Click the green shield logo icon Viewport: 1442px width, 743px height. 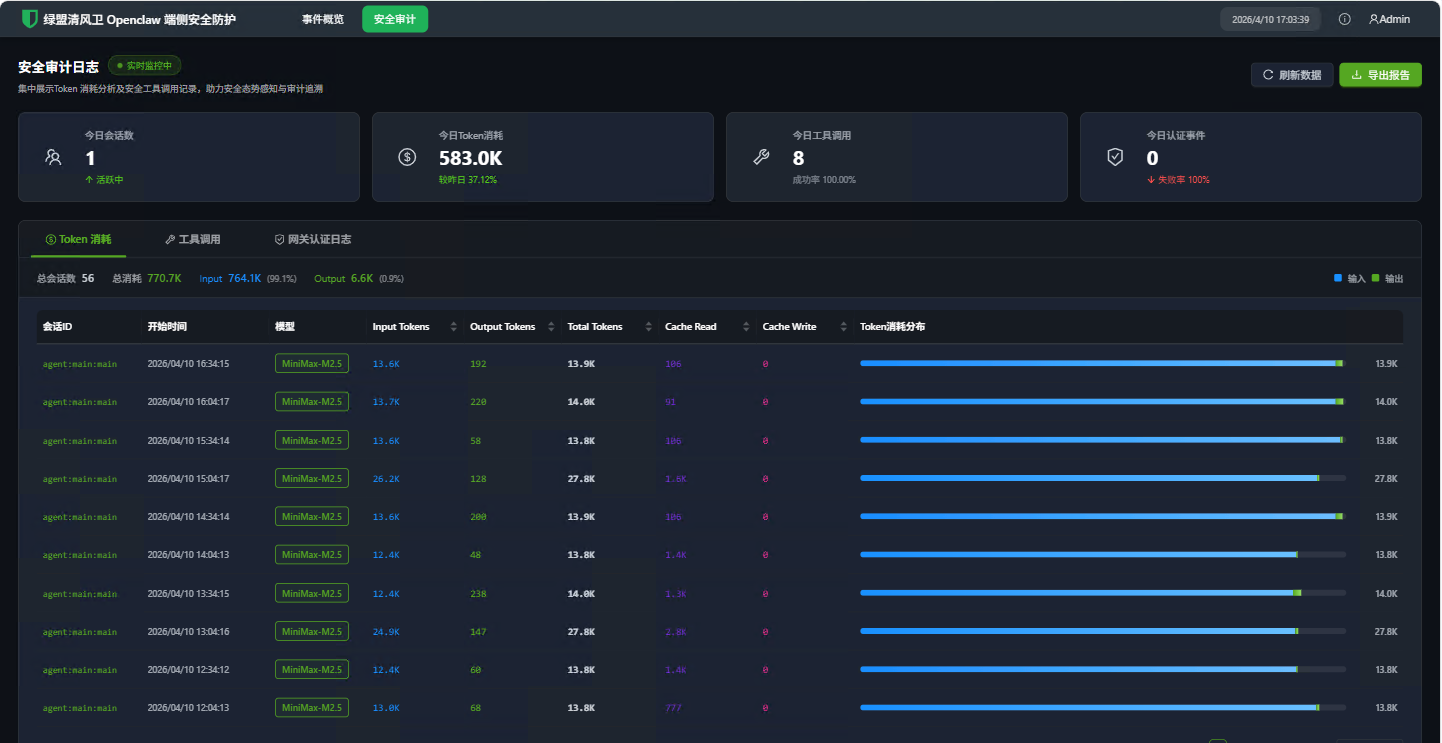coord(30,19)
